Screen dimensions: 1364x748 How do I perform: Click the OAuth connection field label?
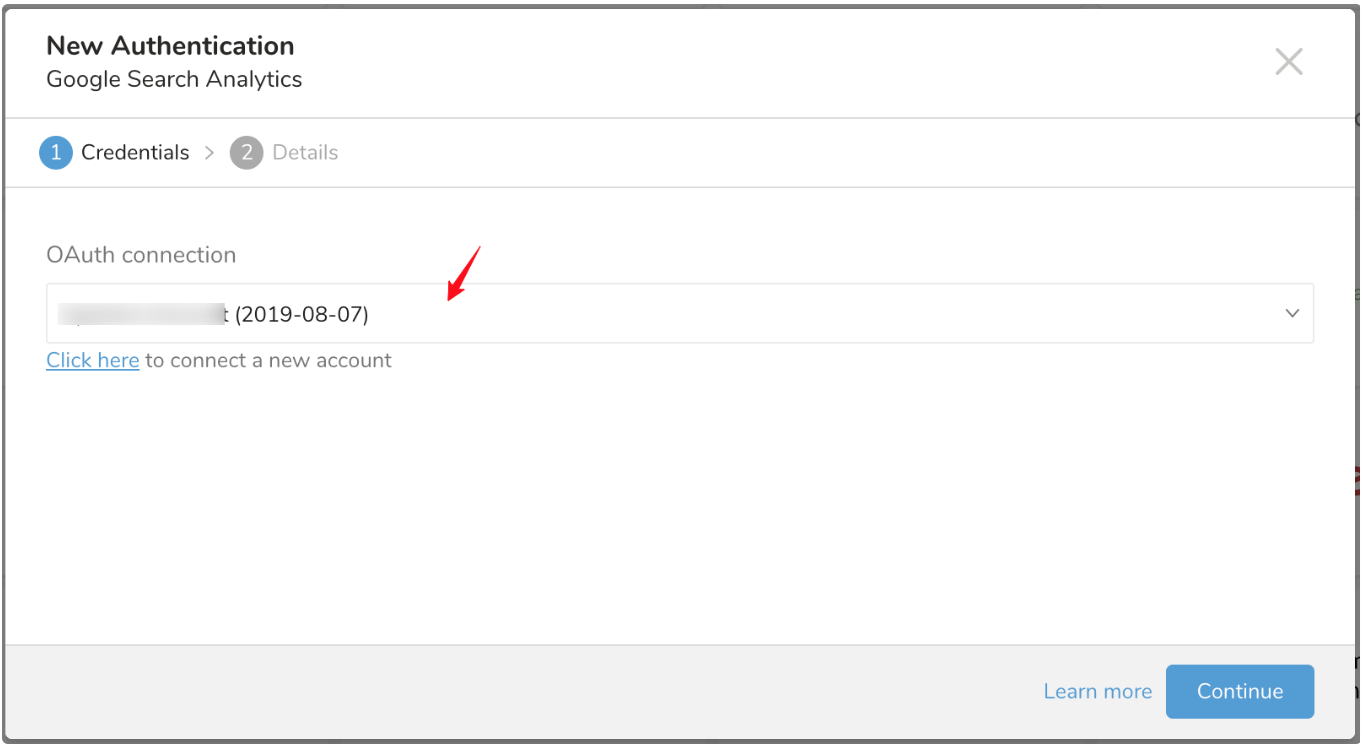(141, 255)
